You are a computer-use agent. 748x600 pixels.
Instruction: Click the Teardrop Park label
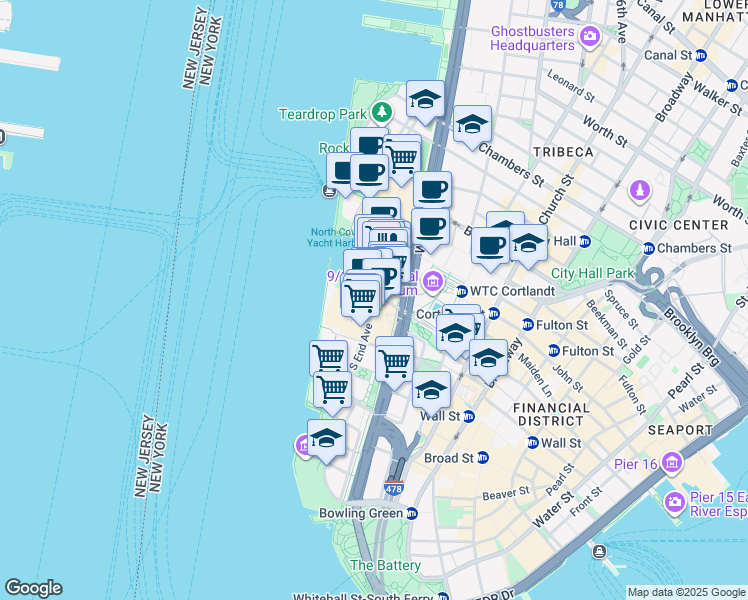point(323,114)
